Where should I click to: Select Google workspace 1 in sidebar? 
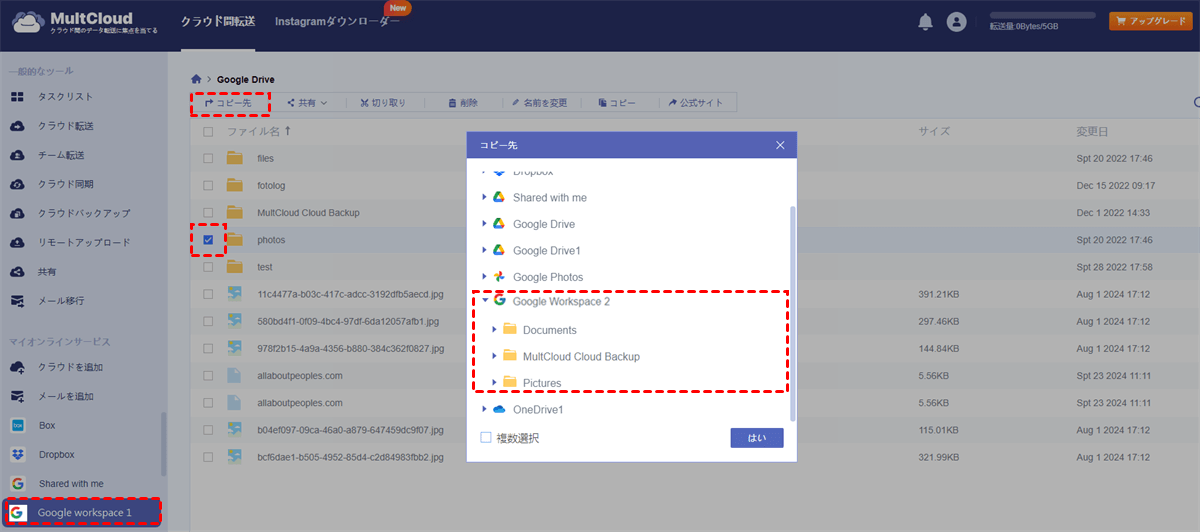pyautogui.click(x=81, y=513)
